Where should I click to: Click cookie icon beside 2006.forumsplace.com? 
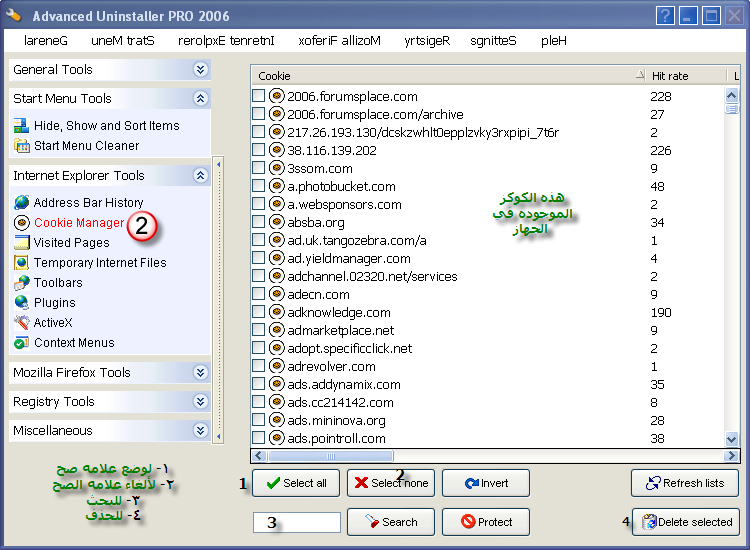click(x=276, y=96)
